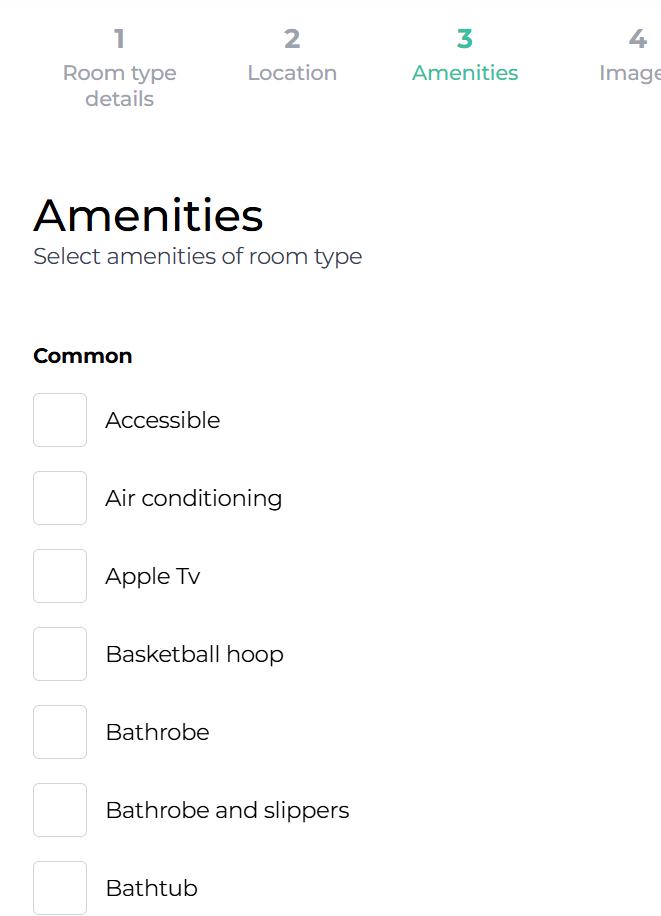
Task: Click the "Bathtub" label text
Action: point(152,888)
